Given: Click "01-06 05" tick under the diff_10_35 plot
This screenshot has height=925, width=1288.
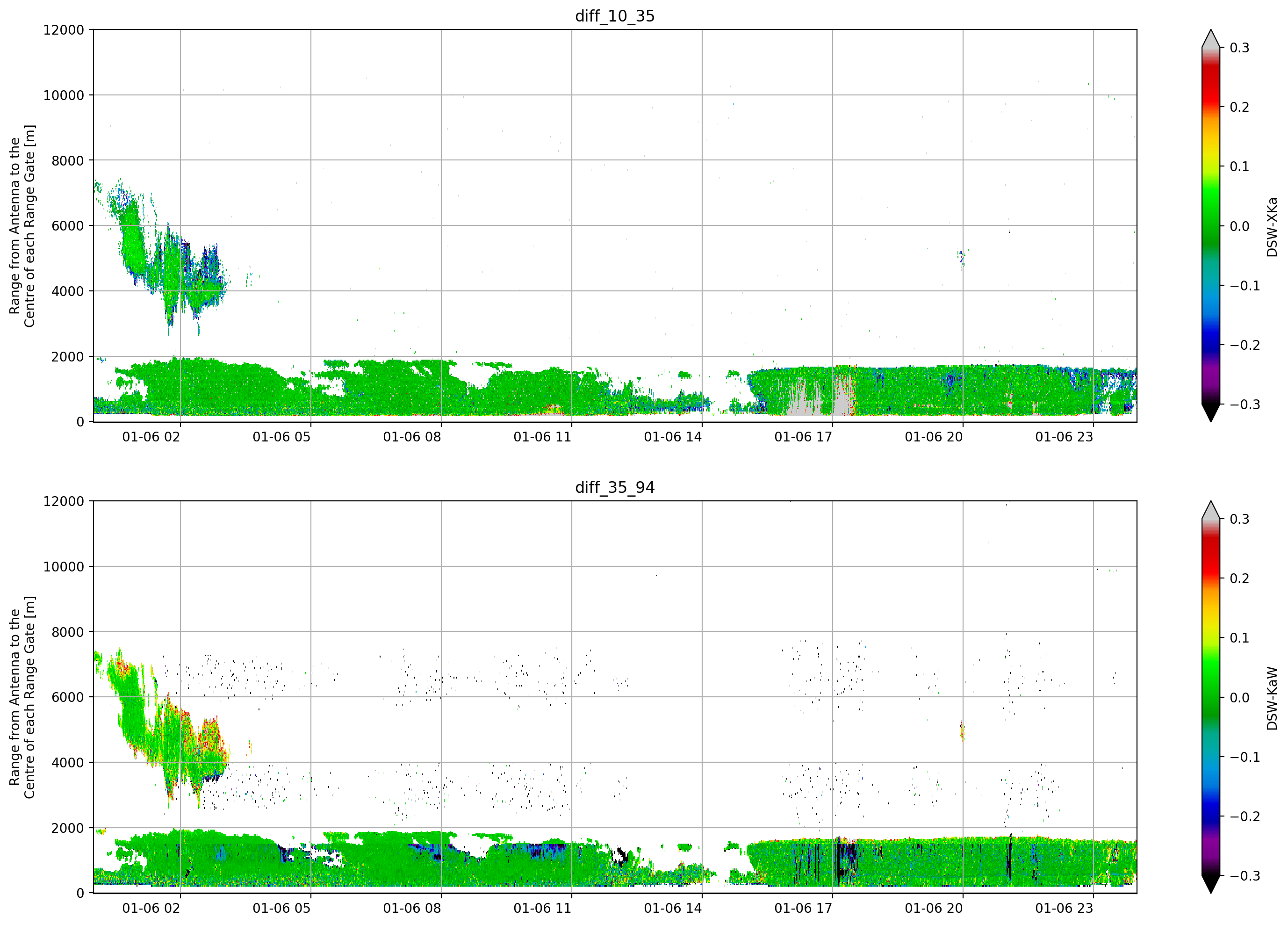Looking at the screenshot, I should point(282,437).
